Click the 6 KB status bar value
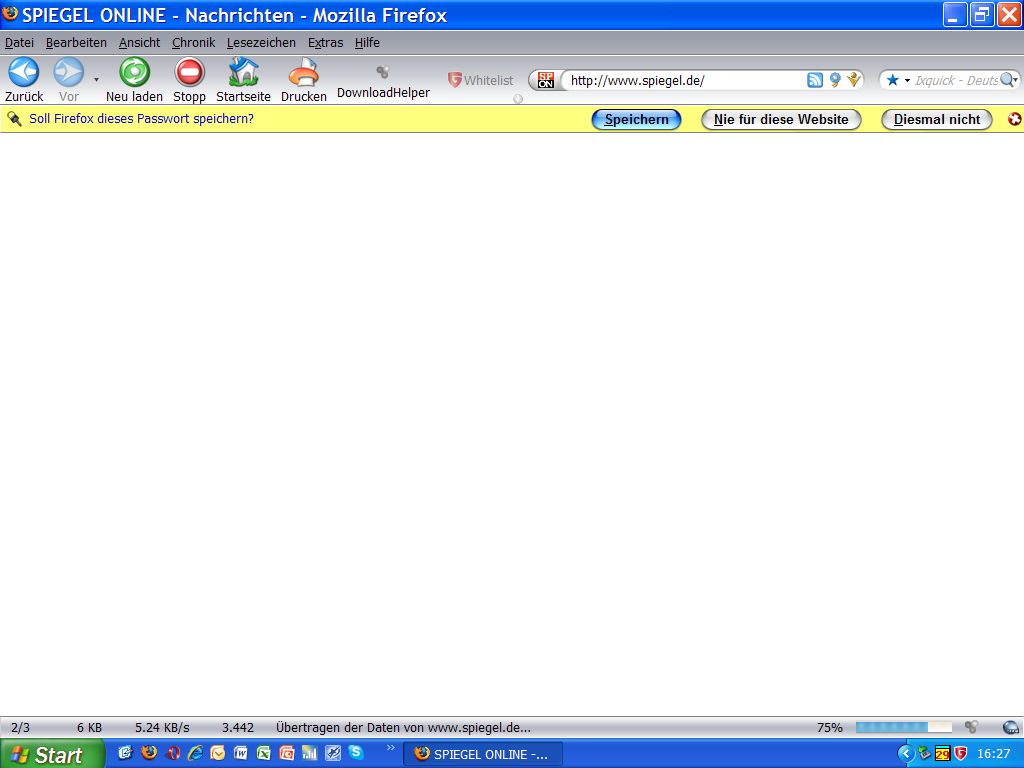The width and height of the screenshot is (1024, 768). coord(89,728)
